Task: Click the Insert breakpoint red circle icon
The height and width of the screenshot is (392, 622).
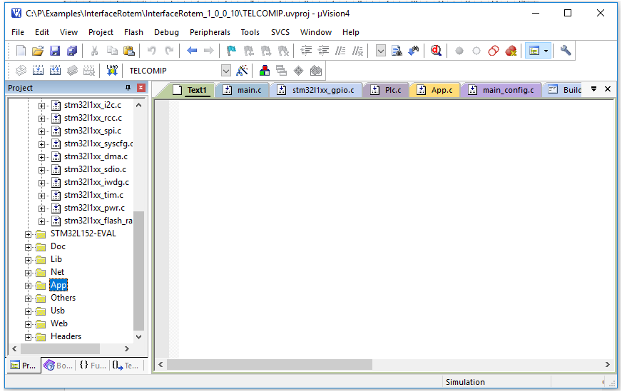Action: point(459,51)
